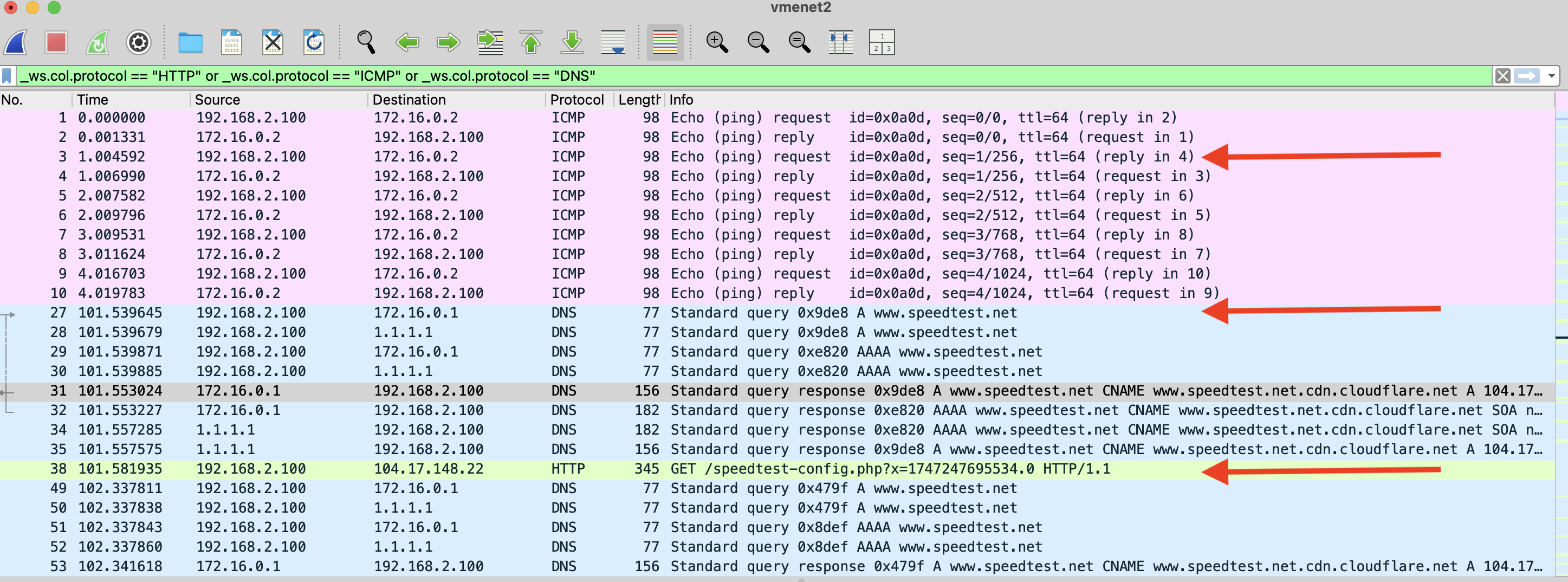Image resolution: width=1568 pixels, height=582 pixels.
Task: Select packet 38 HTTP GET speedtest-config
Action: click(777, 469)
